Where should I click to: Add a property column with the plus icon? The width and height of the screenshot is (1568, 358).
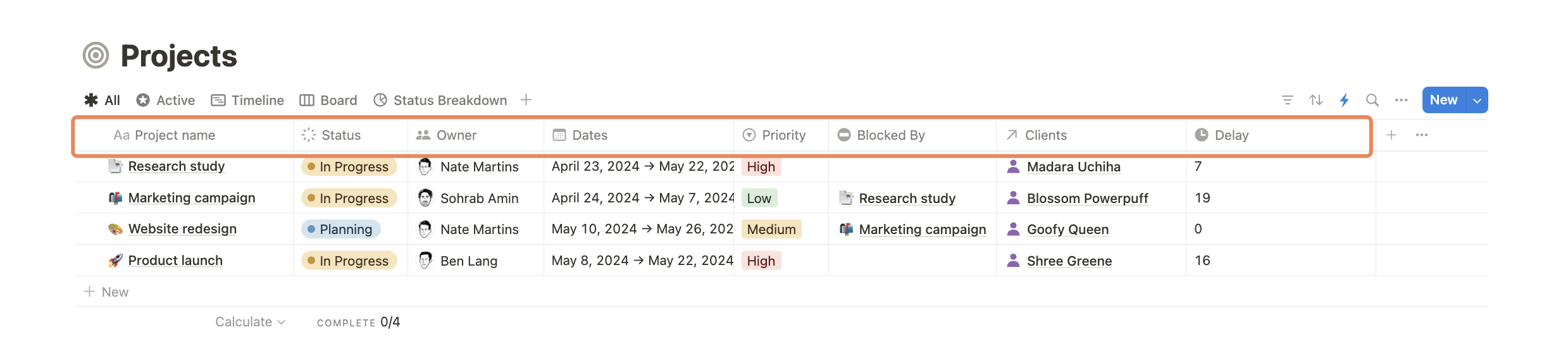point(1391,135)
